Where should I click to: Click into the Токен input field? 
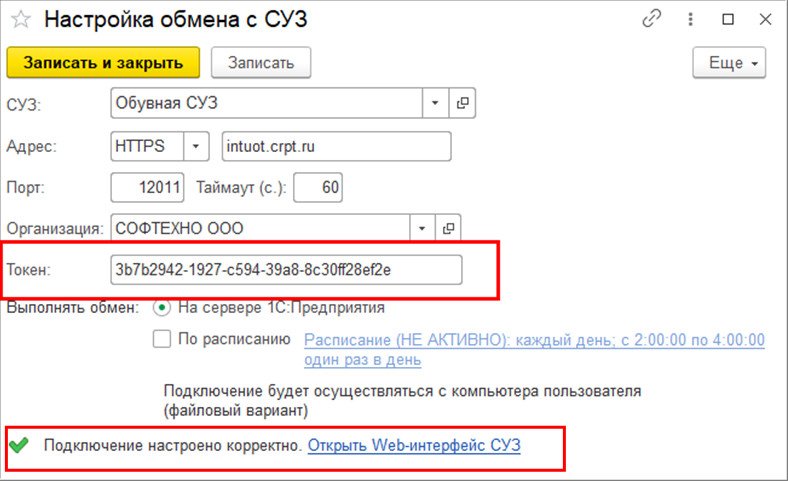286,269
